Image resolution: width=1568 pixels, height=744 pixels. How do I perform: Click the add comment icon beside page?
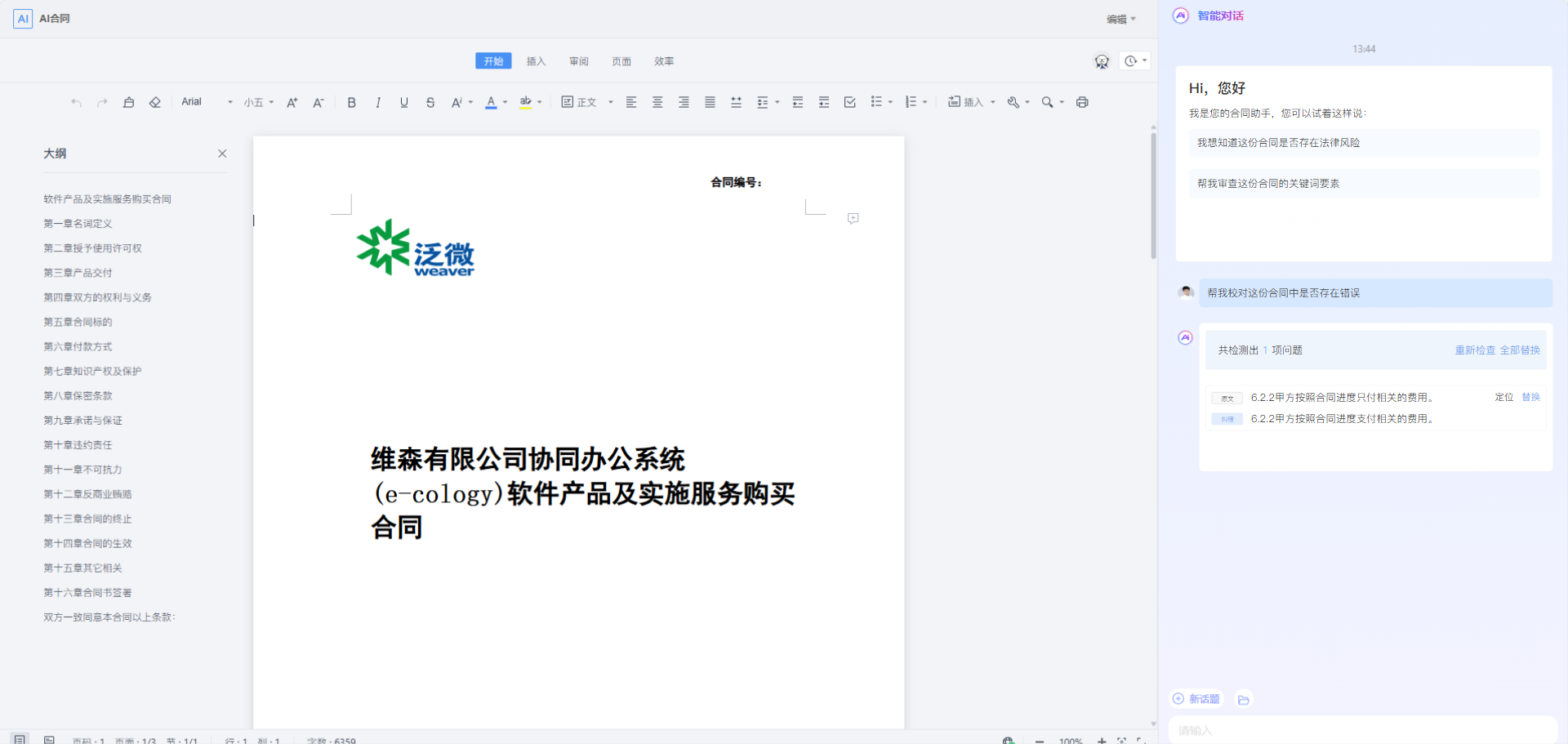tap(853, 218)
